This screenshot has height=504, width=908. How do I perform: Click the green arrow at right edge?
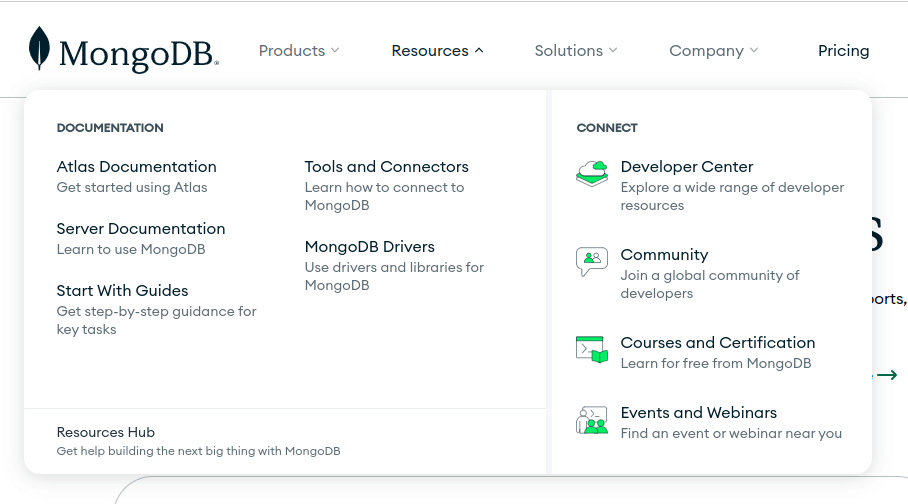887,375
